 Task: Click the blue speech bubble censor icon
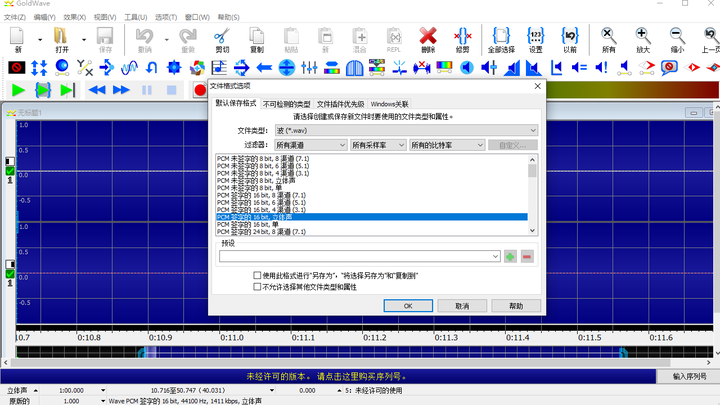[669, 68]
